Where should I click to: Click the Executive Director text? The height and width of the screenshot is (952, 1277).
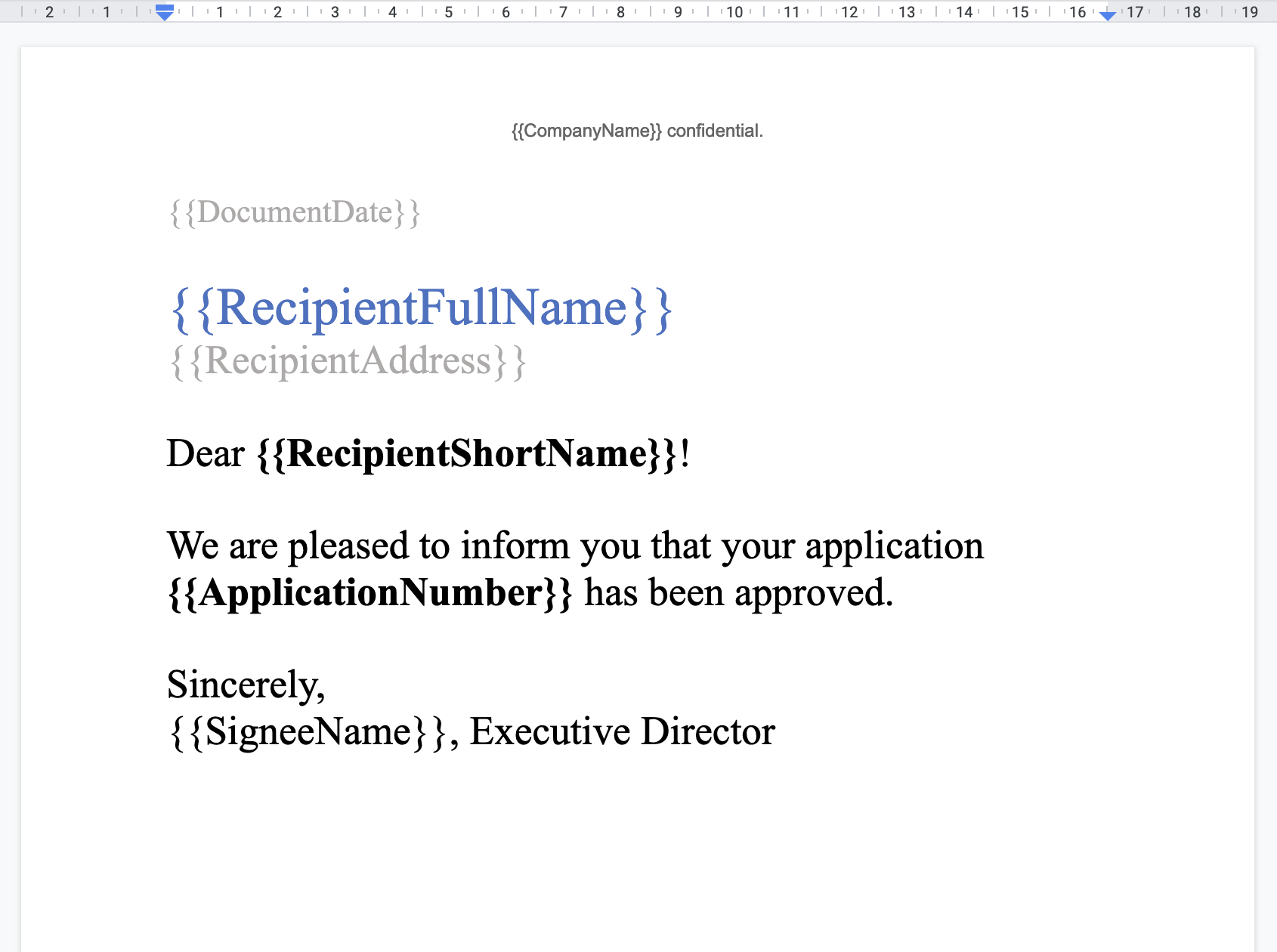(x=623, y=730)
